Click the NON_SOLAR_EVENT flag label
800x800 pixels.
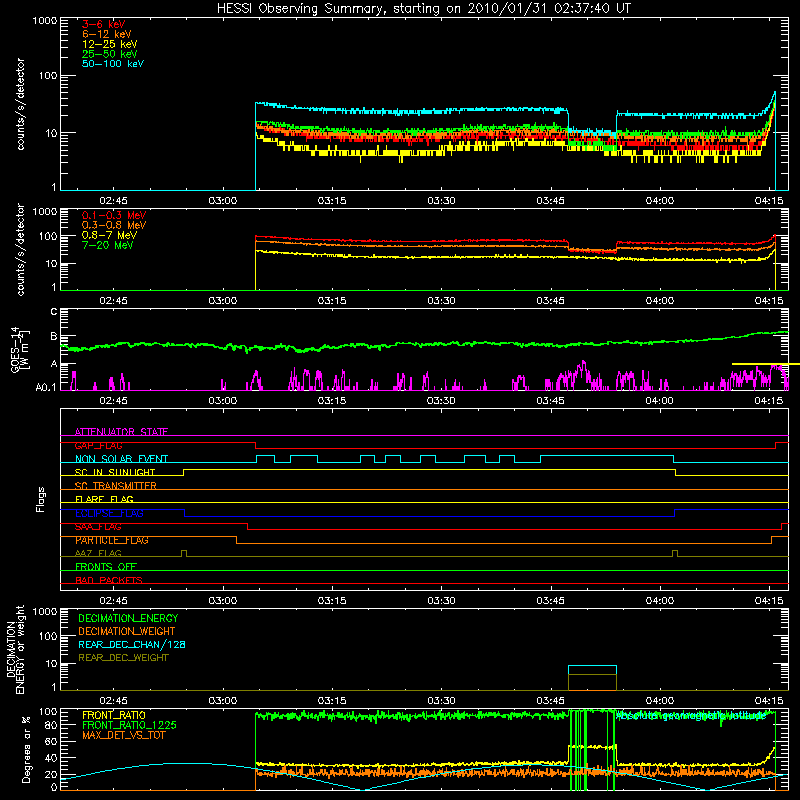tap(121, 459)
